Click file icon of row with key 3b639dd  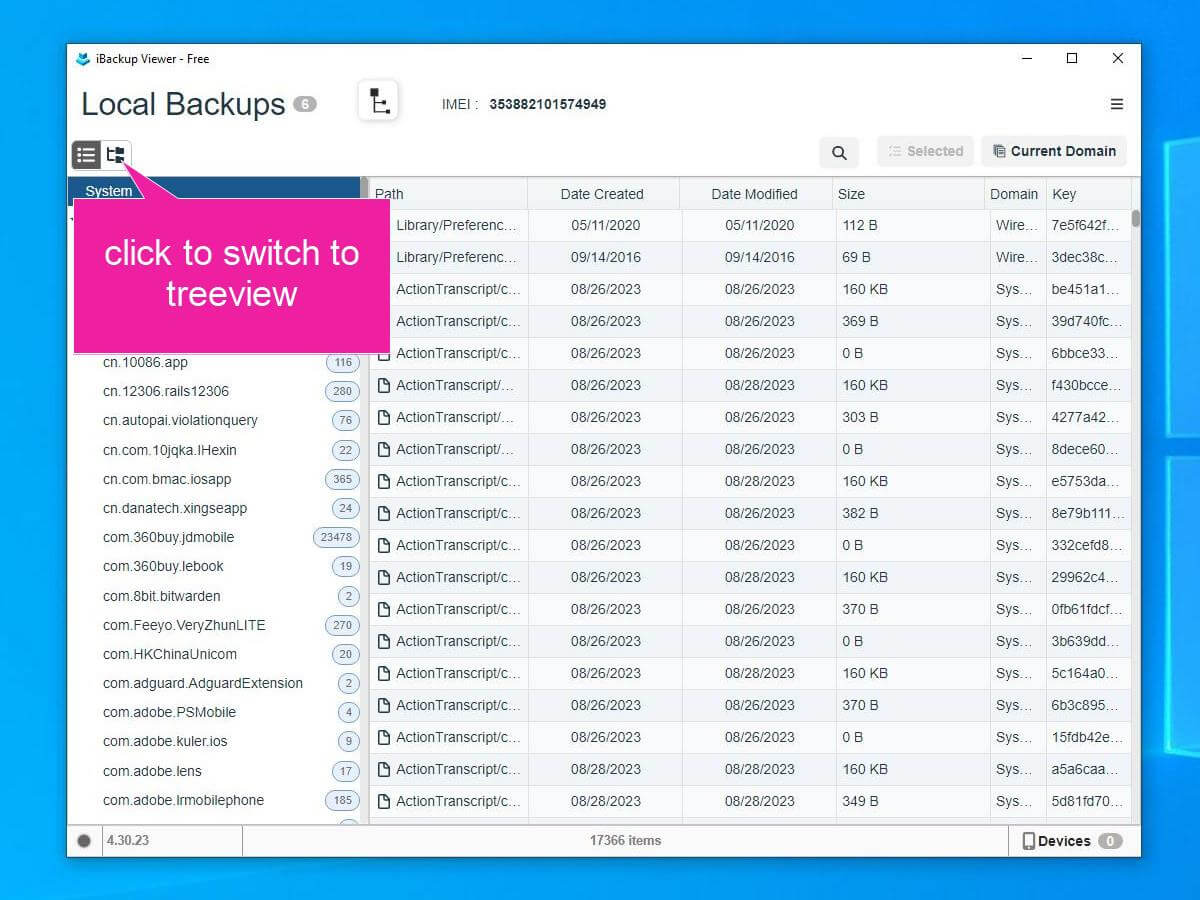383,641
